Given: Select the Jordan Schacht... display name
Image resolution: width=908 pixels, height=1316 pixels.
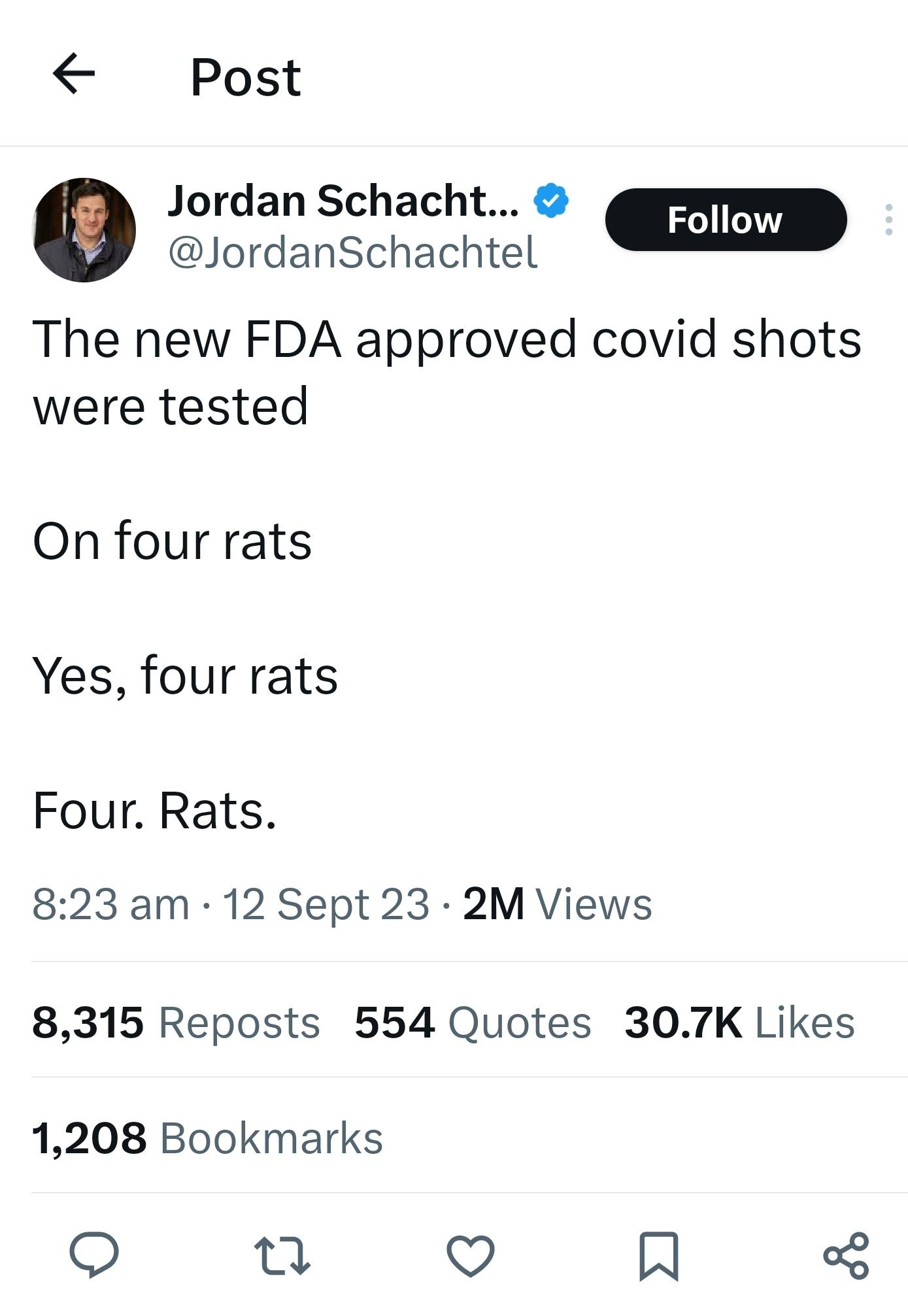Looking at the screenshot, I should click(343, 200).
